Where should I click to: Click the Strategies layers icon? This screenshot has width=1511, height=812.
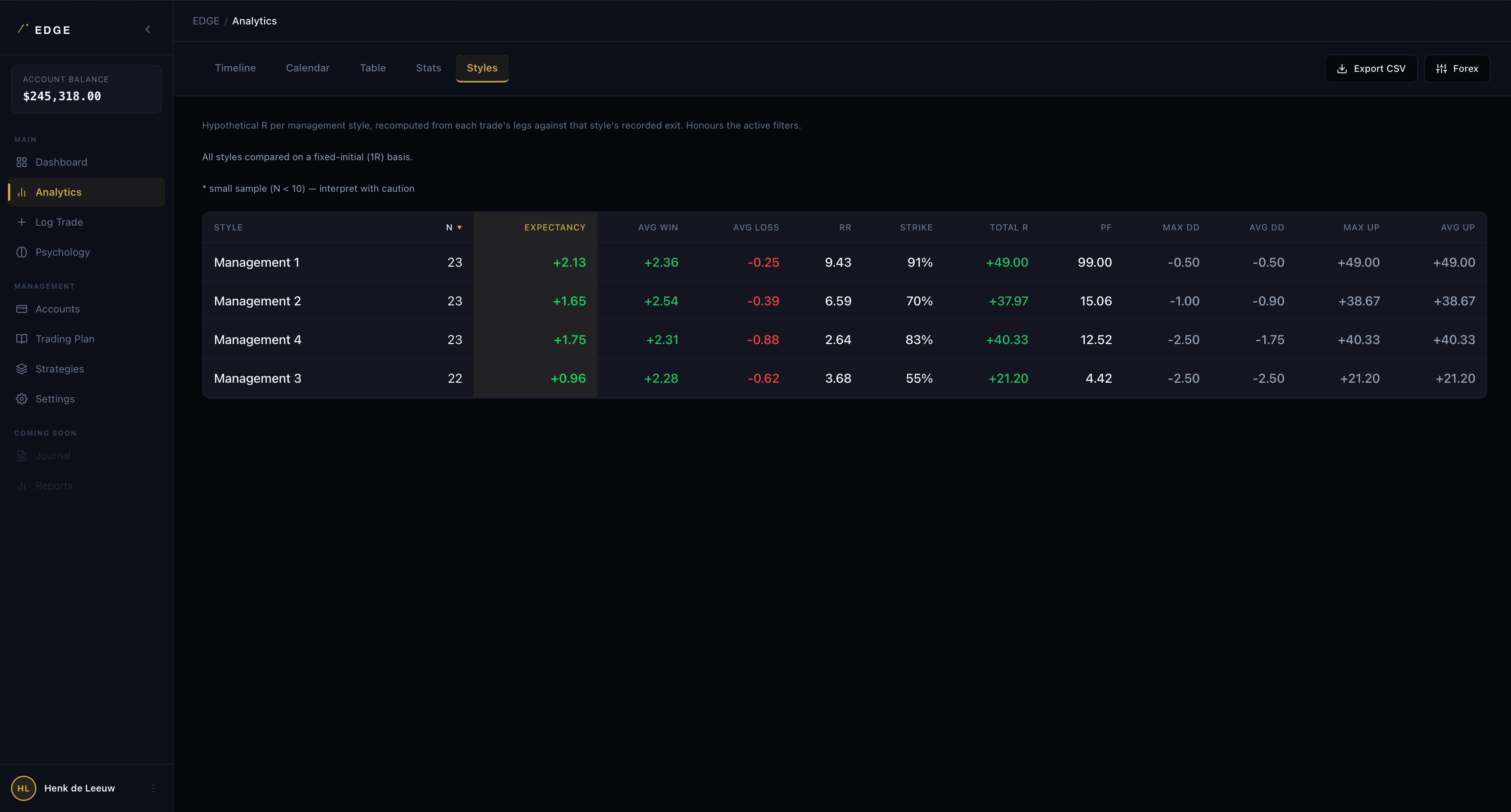point(22,369)
